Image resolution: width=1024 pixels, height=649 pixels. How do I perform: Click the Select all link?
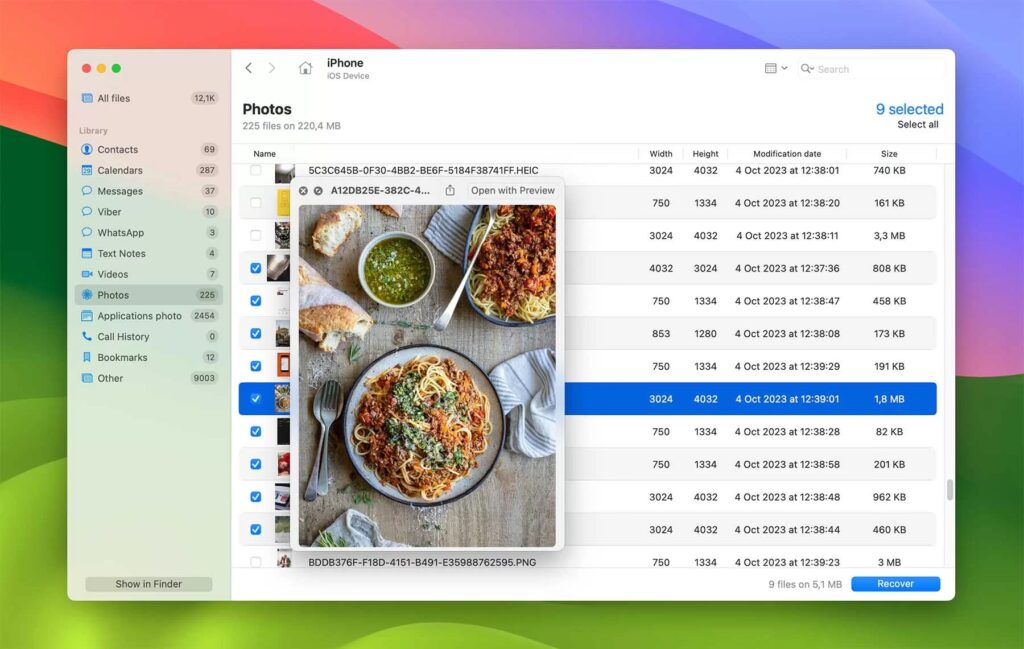pyautogui.click(x=917, y=125)
